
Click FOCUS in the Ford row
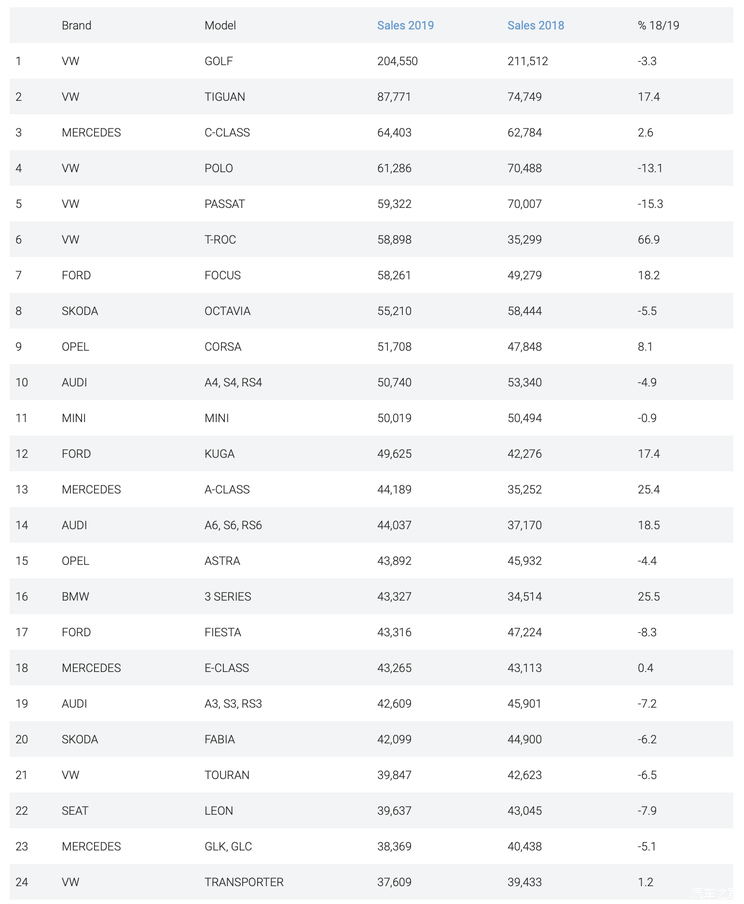click(222, 276)
